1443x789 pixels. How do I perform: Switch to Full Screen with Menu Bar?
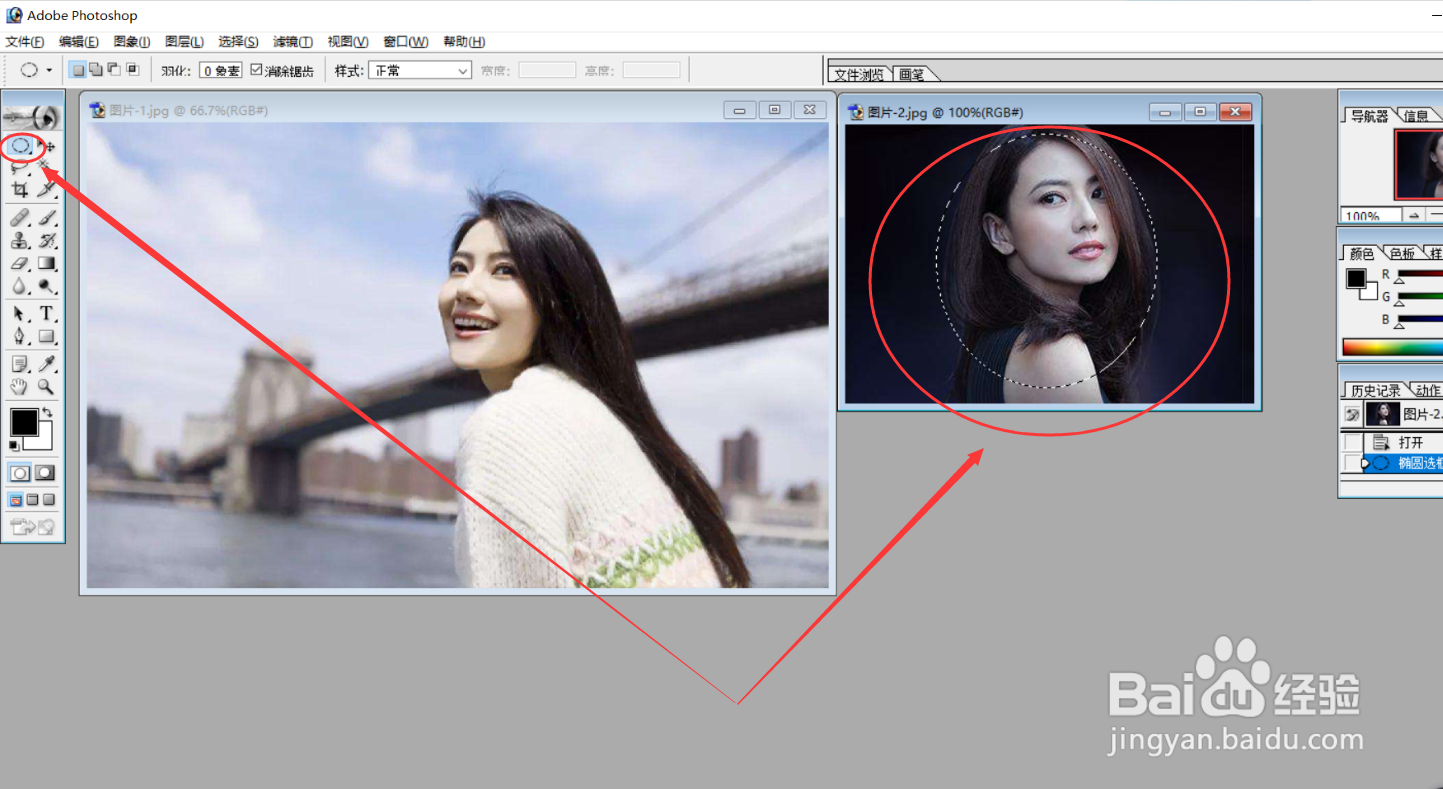[x=32, y=500]
